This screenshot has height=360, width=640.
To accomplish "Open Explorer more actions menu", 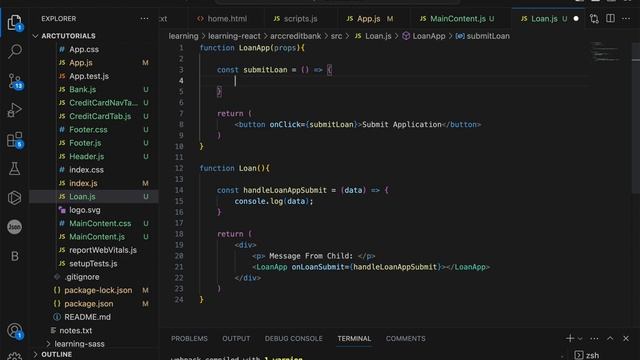I will [x=144, y=19].
